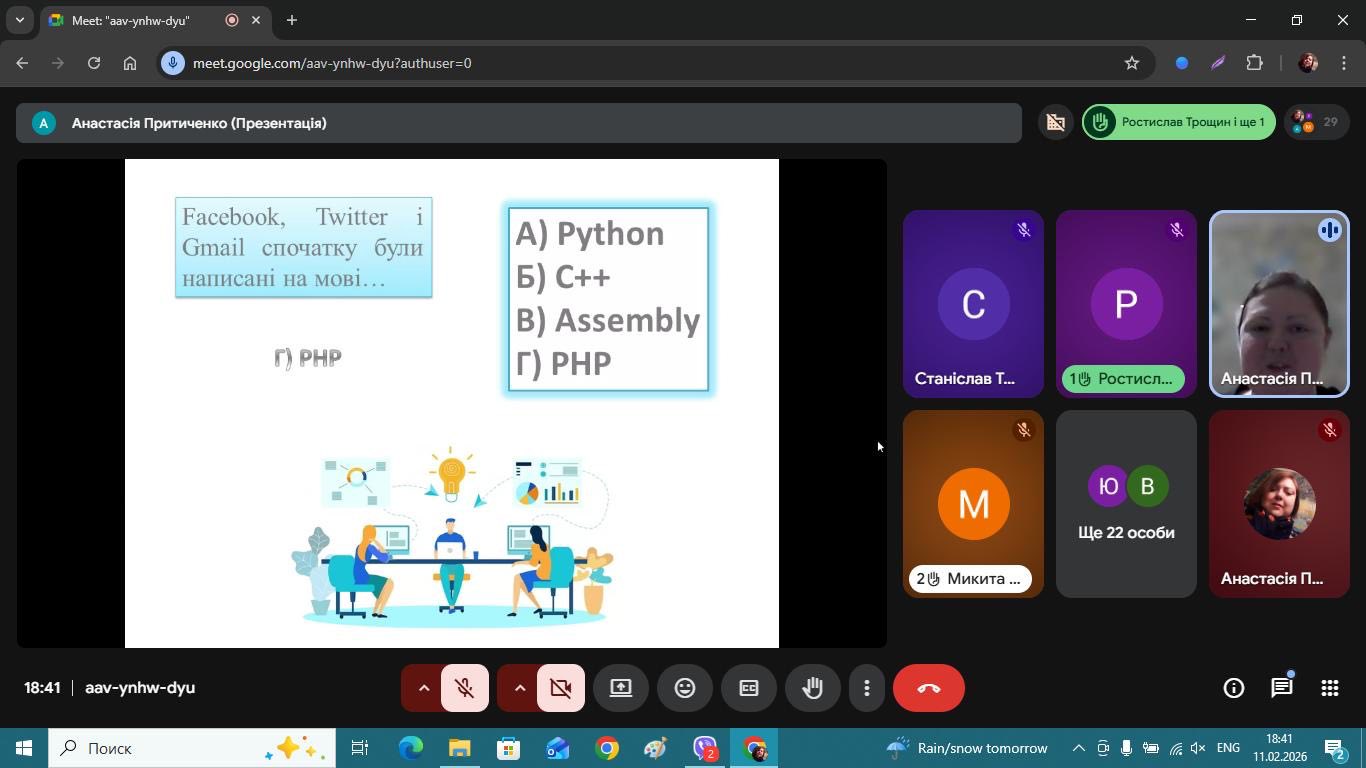Toggle closed captions
Image resolution: width=1366 pixels, height=768 pixels.
(749, 688)
